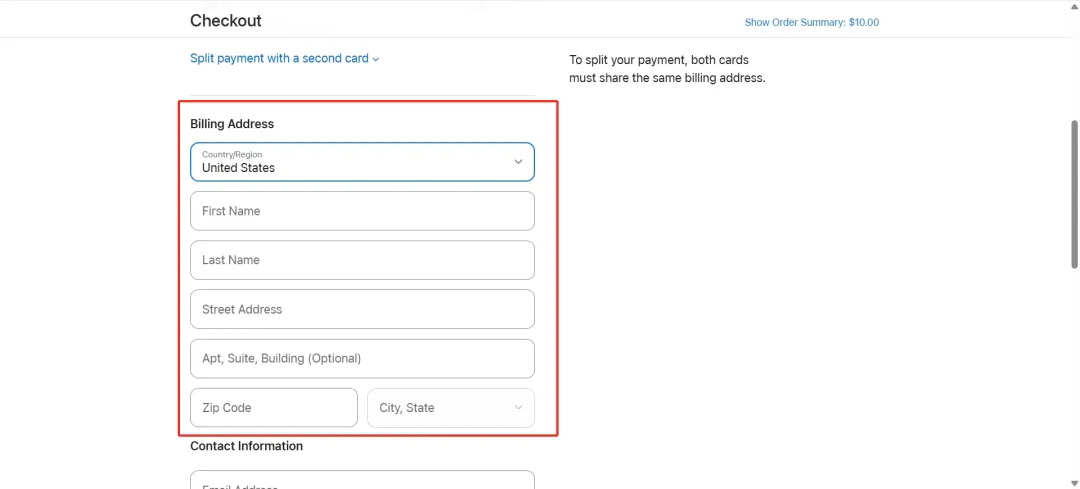The image size is (1080, 489).
Task: Click the Email Address field
Action: coord(362,480)
